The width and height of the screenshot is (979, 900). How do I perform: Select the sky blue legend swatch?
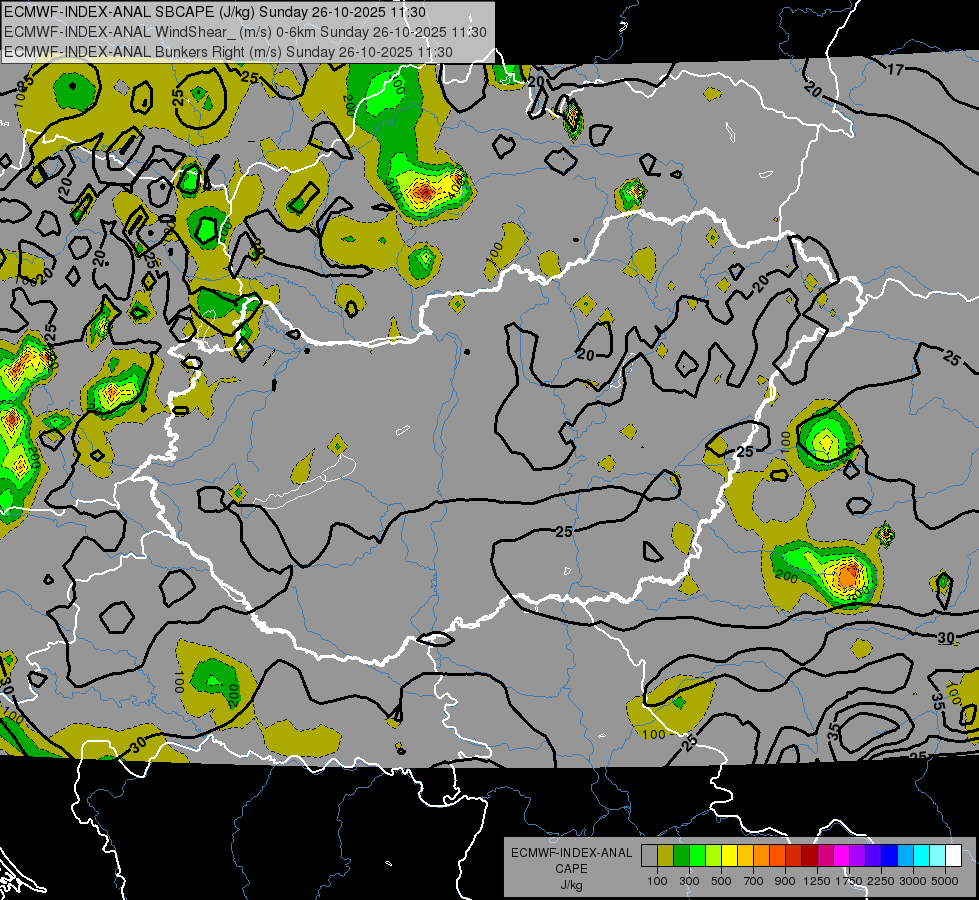coord(905,856)
